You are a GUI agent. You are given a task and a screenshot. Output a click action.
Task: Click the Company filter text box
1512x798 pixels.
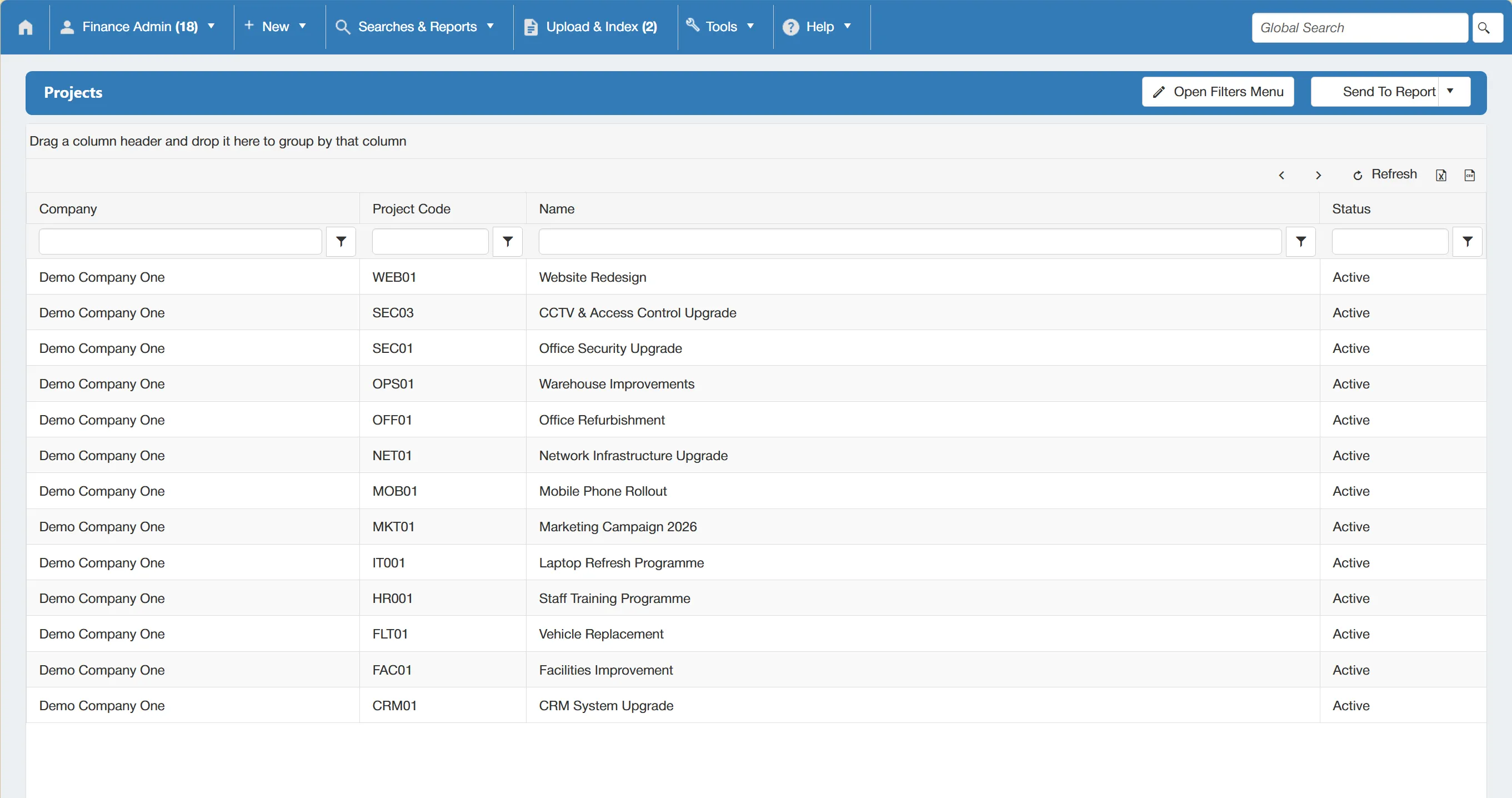tap(180, 241)
